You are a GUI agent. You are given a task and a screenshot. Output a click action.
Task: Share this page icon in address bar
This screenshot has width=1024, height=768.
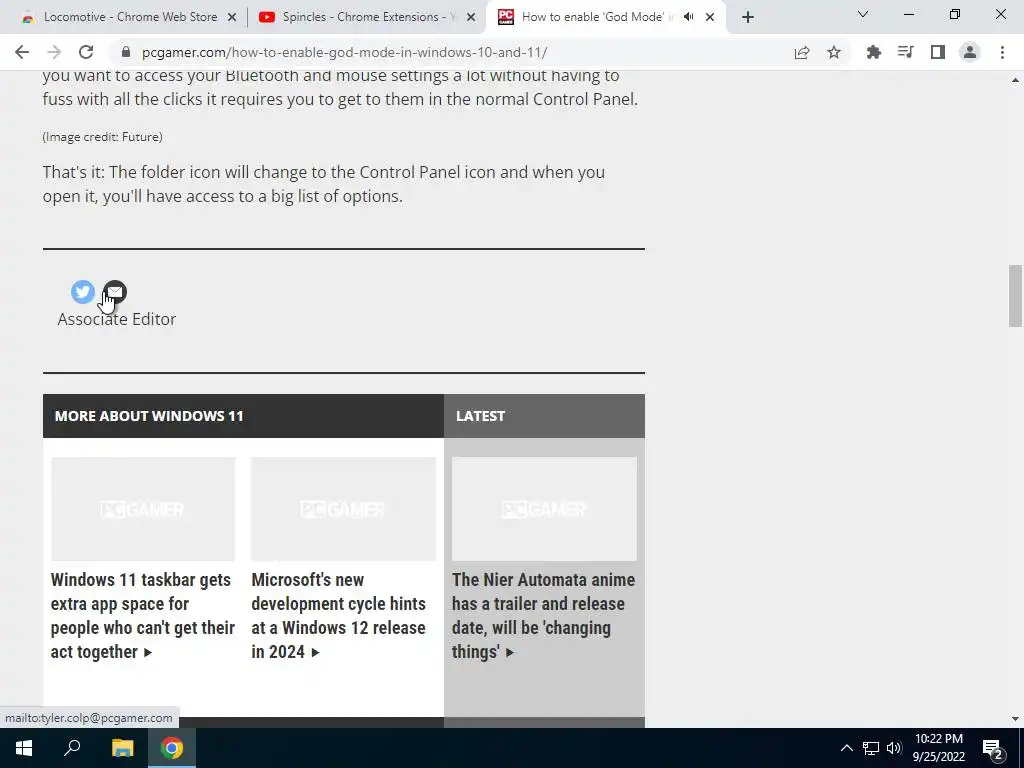tap(802, 52)
